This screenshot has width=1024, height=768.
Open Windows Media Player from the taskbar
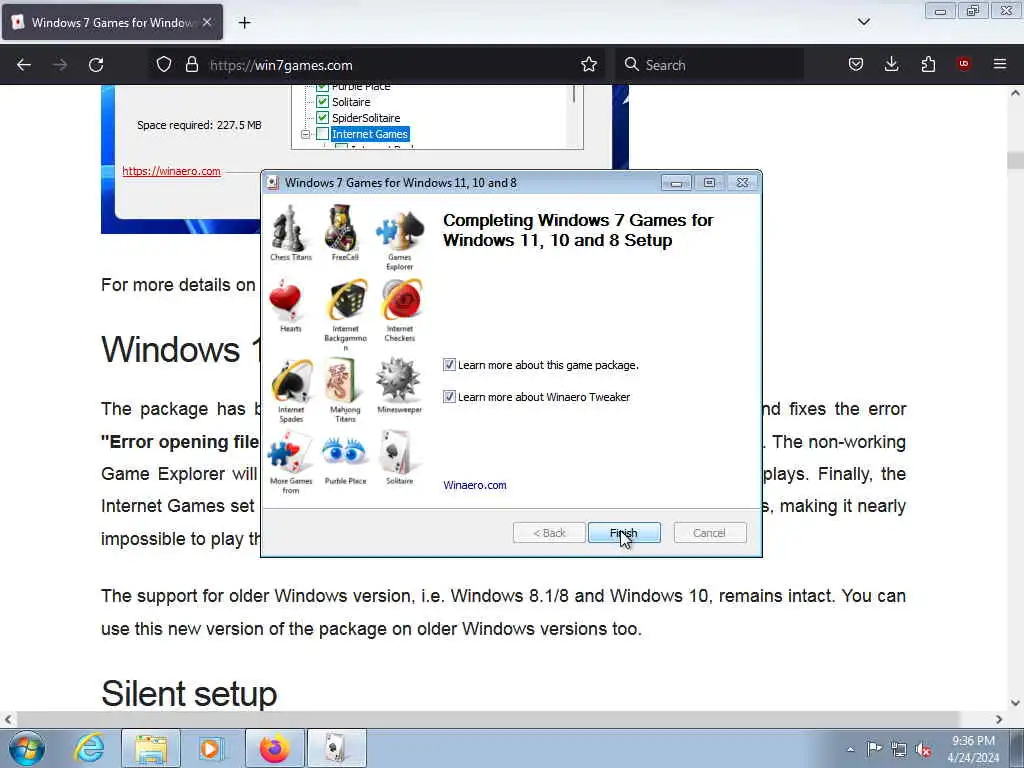click(x=210, y=748)
